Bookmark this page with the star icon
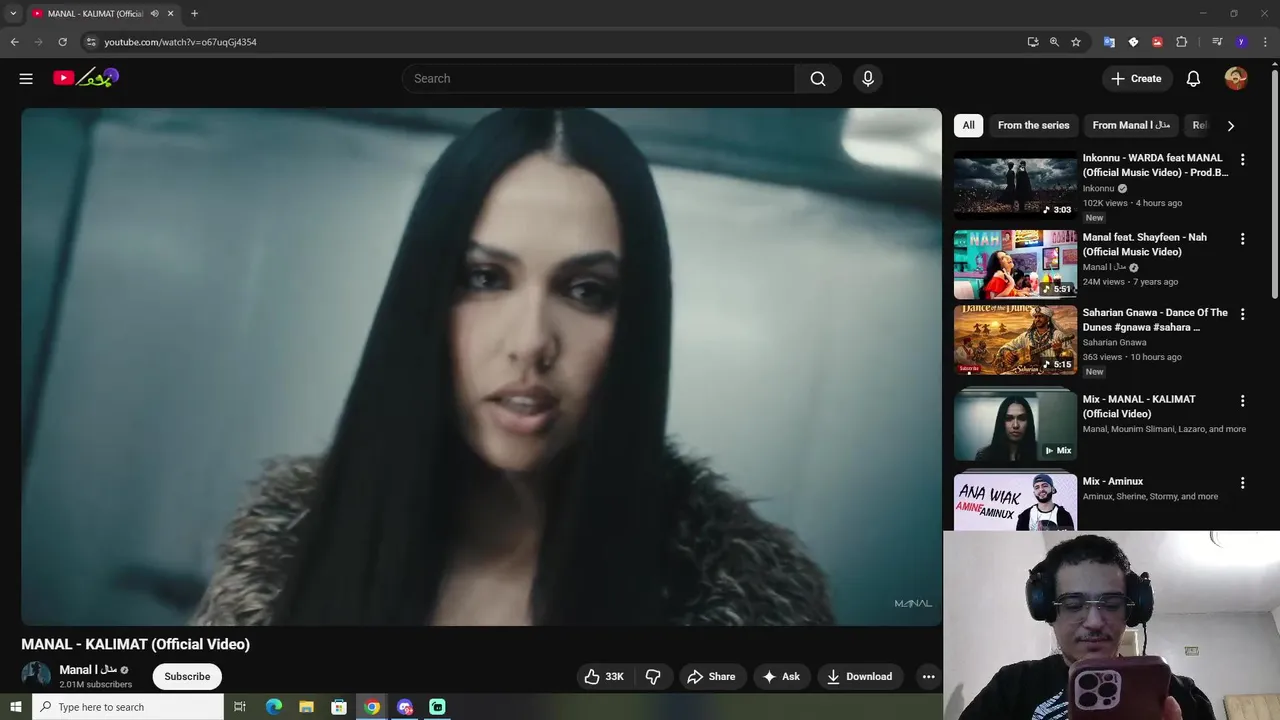The width and height of the screenshot is (1280, 720). point(1076,42)
